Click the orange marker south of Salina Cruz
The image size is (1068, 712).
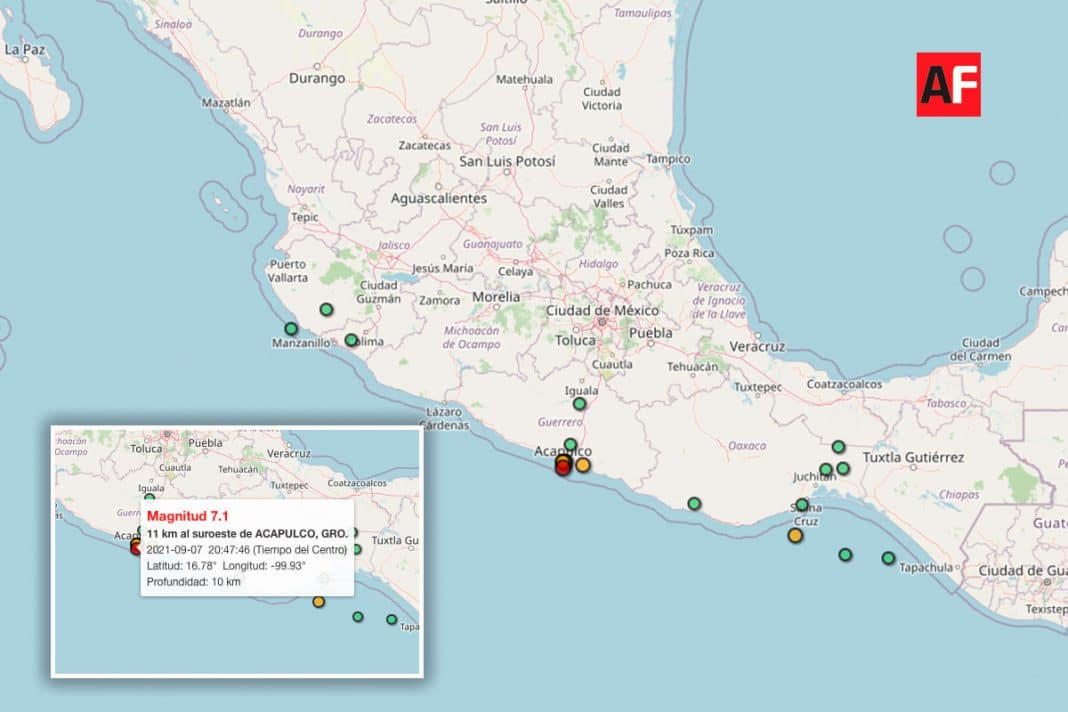point(795,535)
